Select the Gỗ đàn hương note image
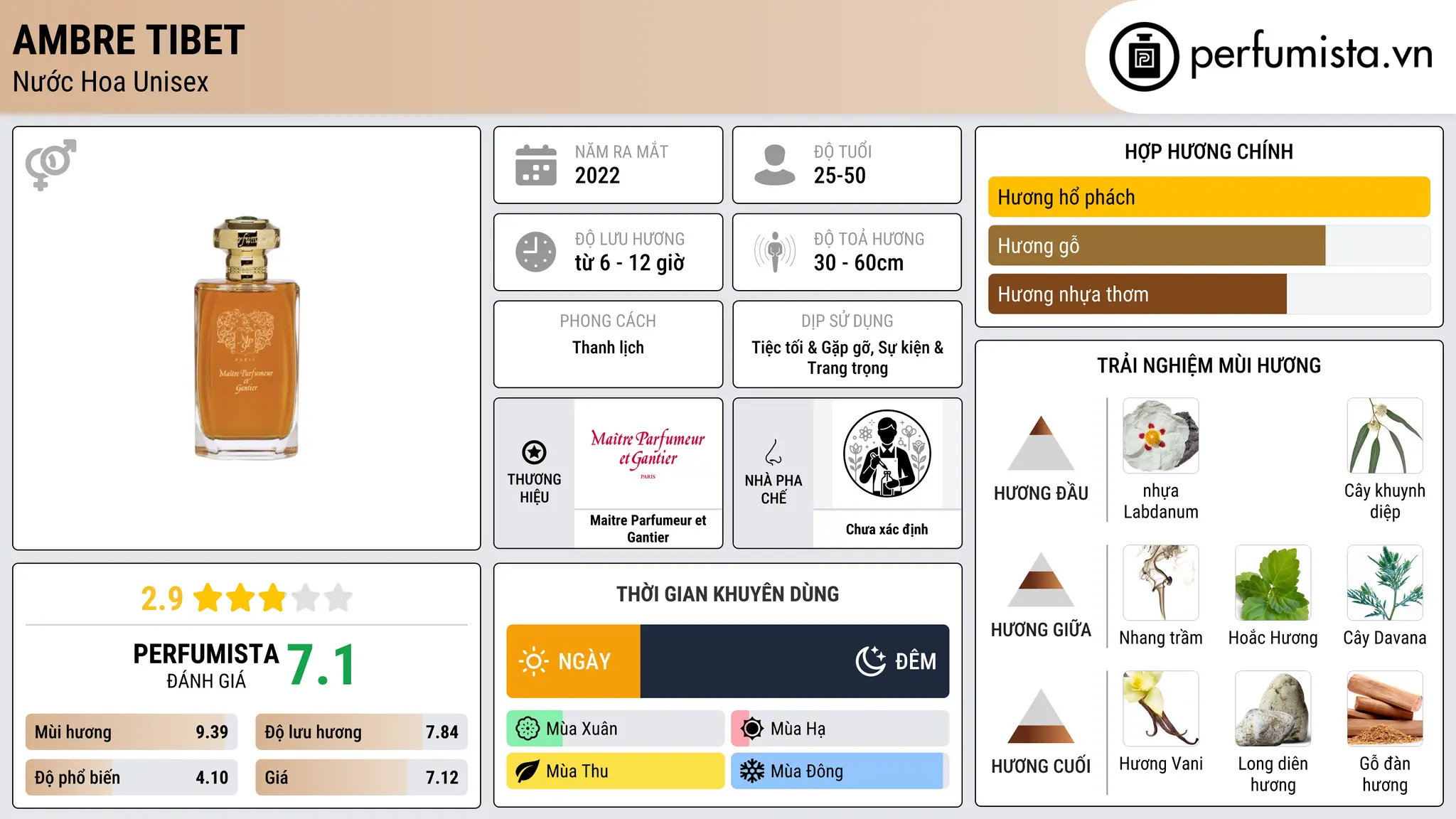The image size is (1456, 819). (1385, 709)
